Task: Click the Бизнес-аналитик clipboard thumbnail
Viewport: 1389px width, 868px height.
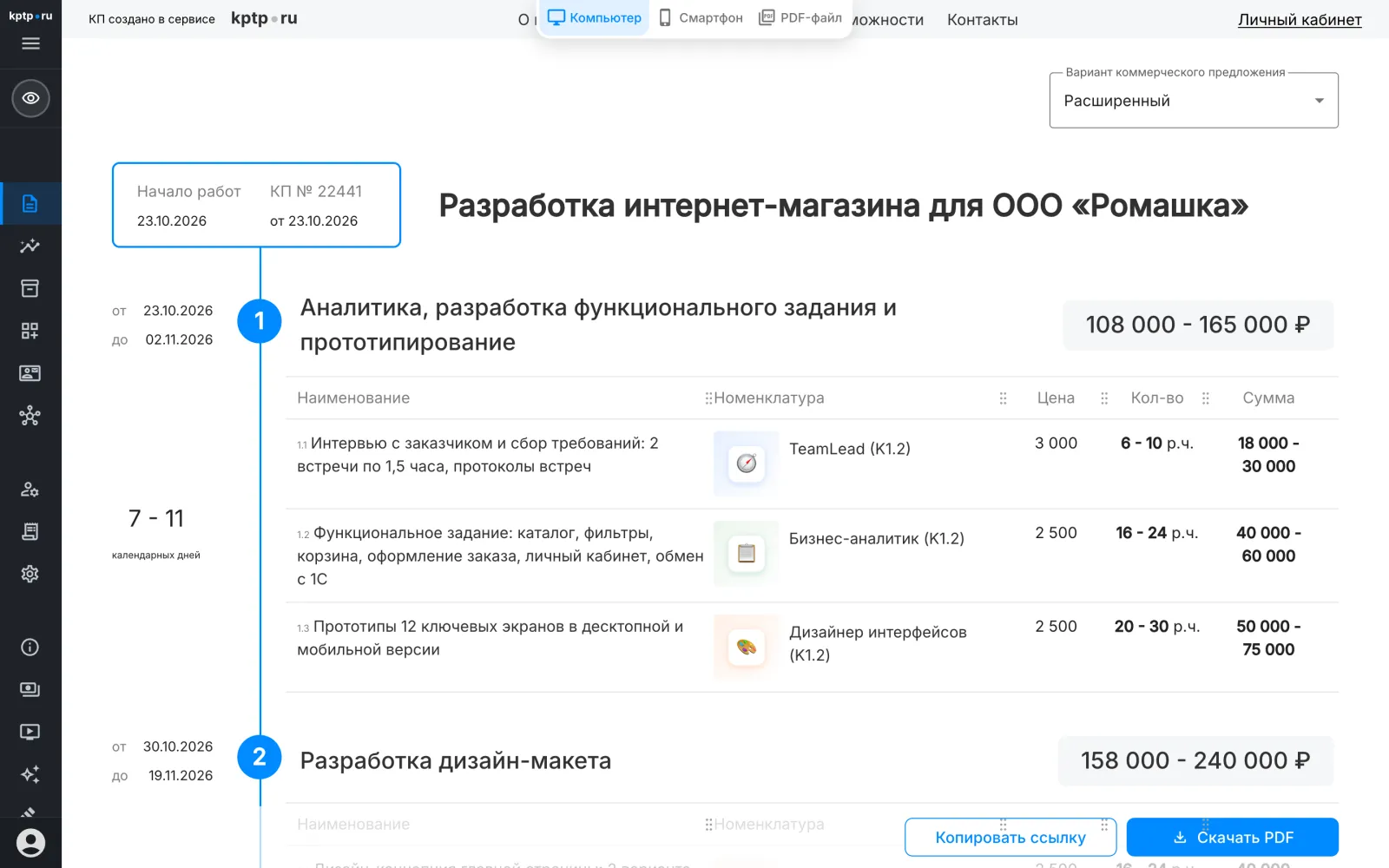Action: coord(747,553)
